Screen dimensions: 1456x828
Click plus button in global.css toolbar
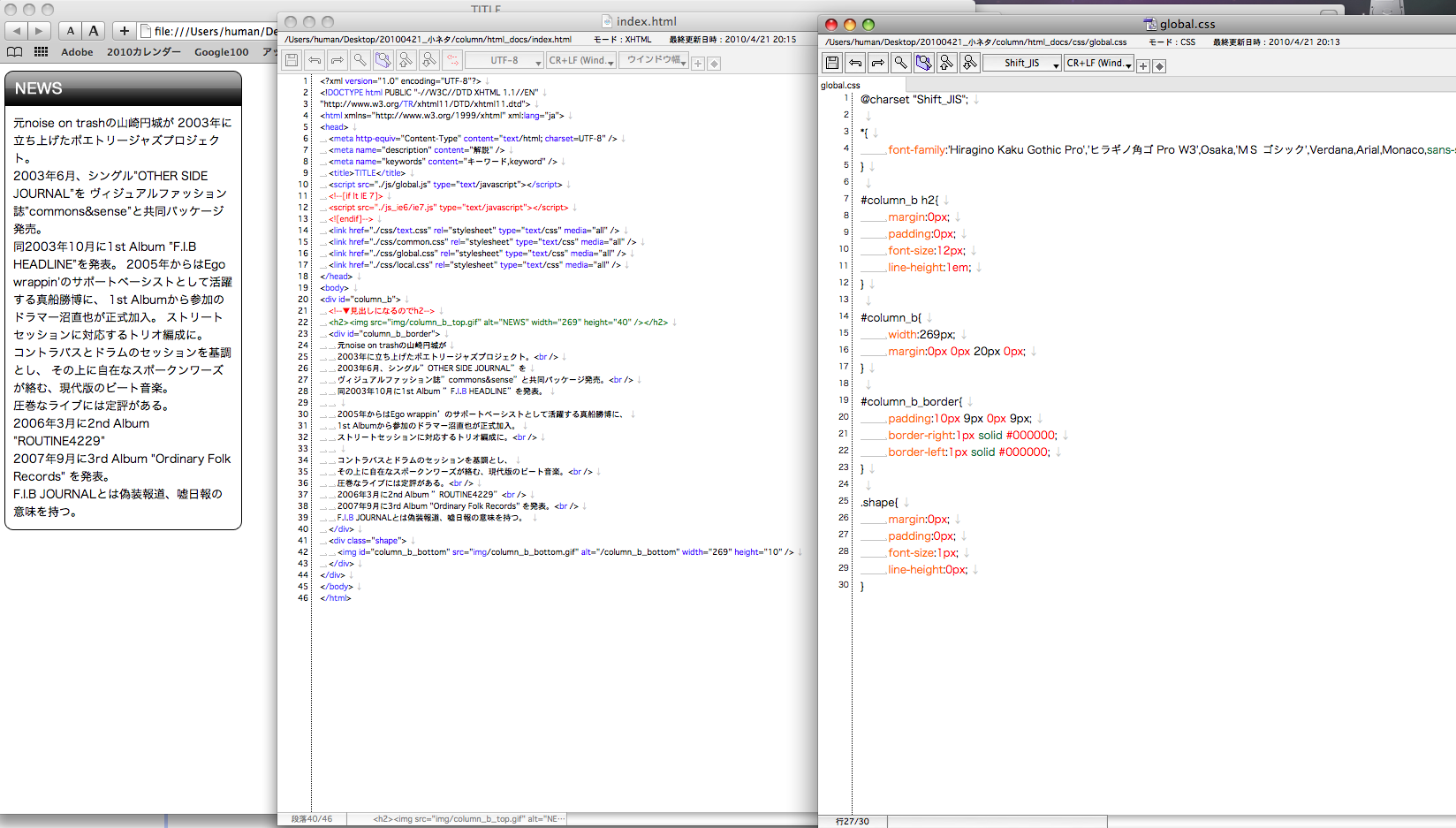tap(1143, 66)
